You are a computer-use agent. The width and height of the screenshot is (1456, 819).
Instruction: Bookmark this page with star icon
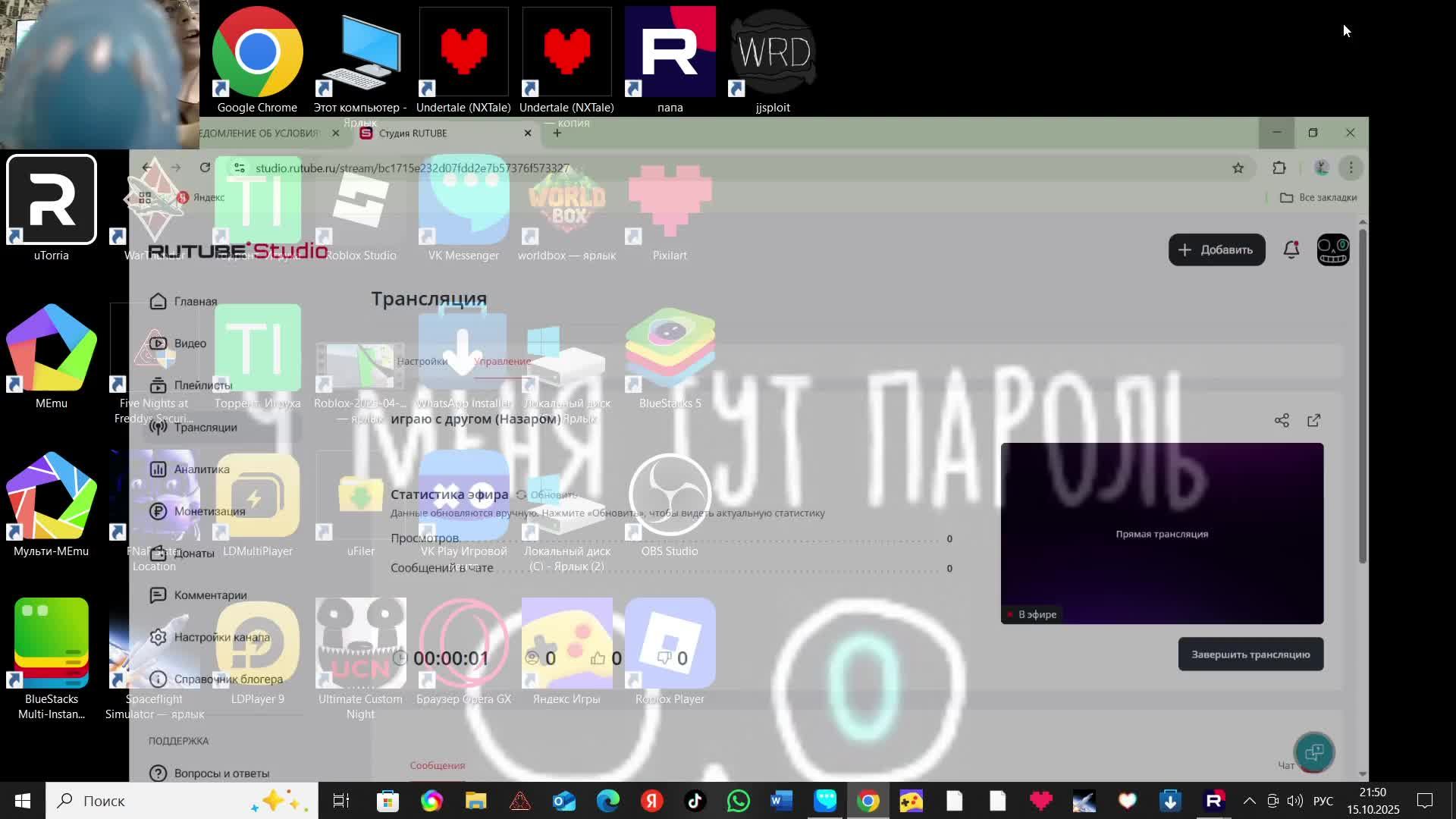point(1238,168)
